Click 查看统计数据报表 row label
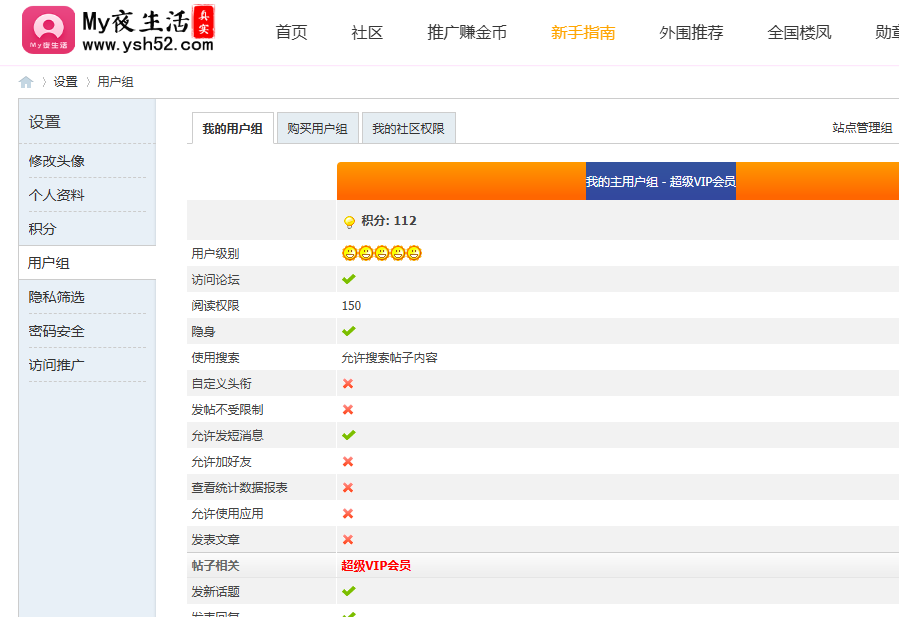This screenshot has height=617, width=899. click(x=240, y=487)
